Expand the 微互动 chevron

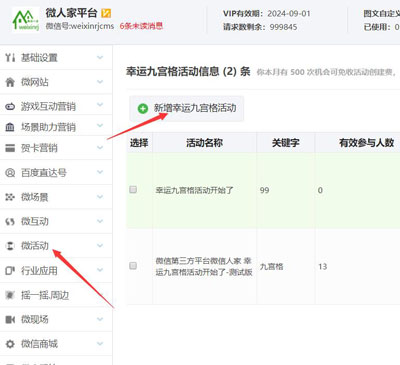(x=100, y=221)
